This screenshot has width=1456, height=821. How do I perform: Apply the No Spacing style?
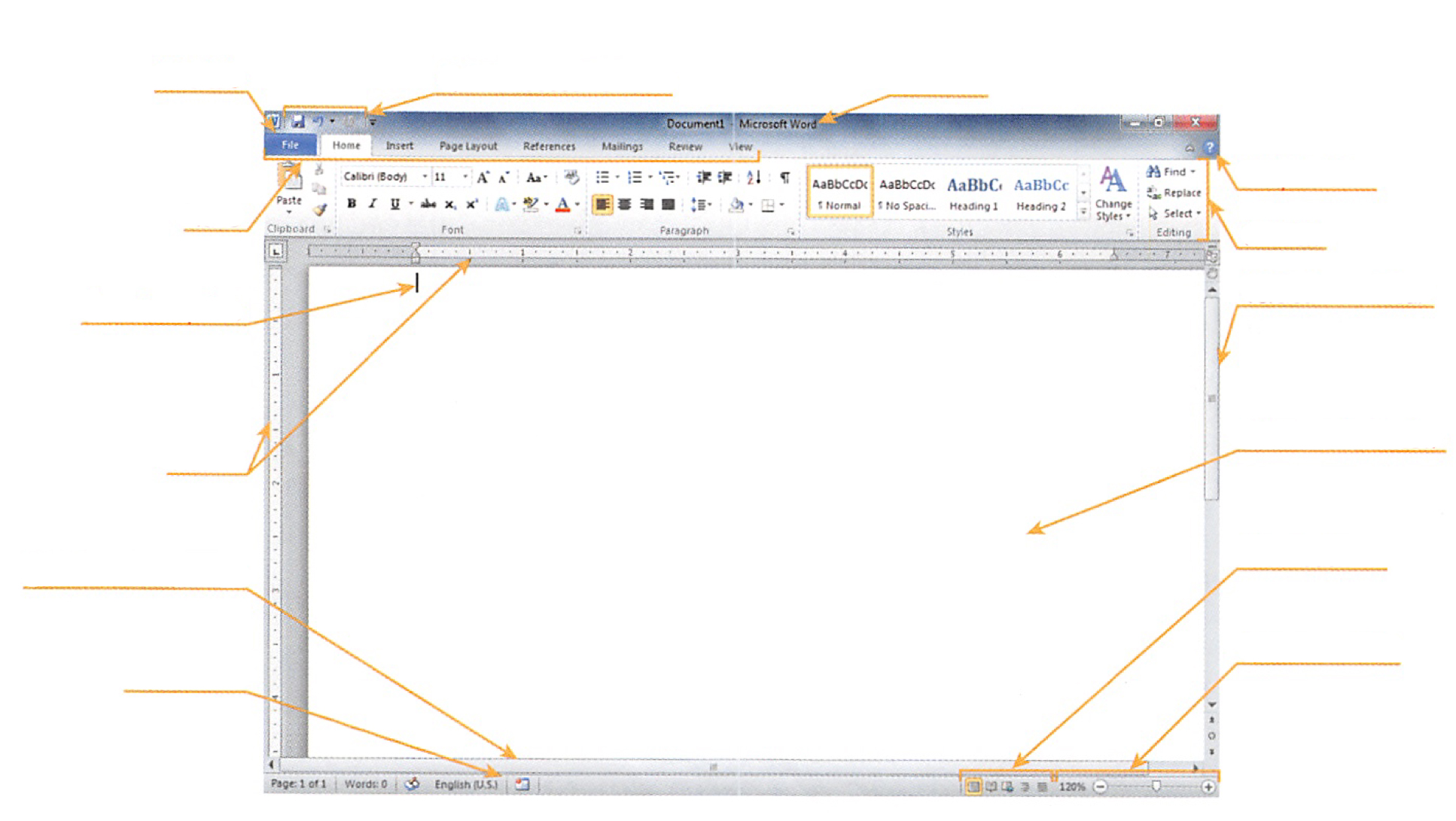tap(906, 193)
